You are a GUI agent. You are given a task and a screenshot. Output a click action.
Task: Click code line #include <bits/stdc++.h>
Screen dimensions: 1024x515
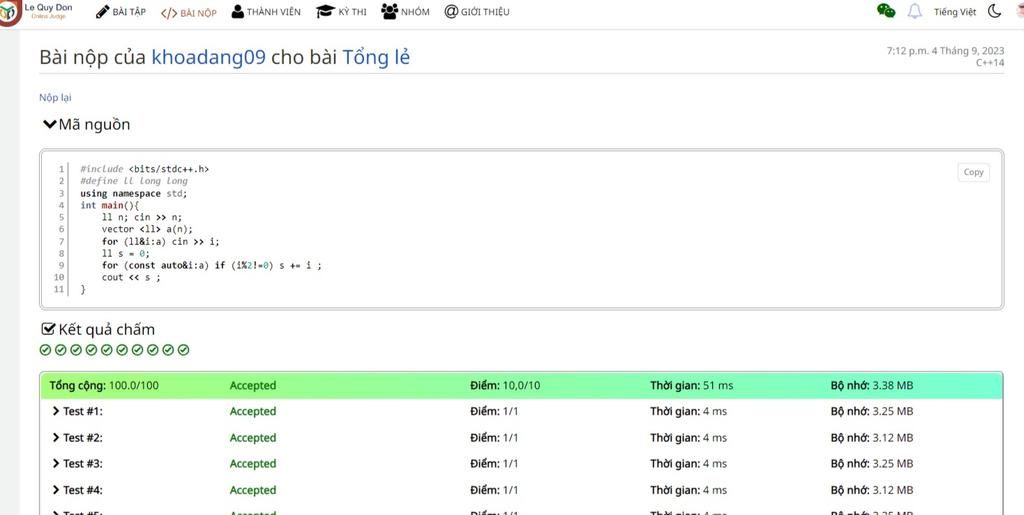144,169
